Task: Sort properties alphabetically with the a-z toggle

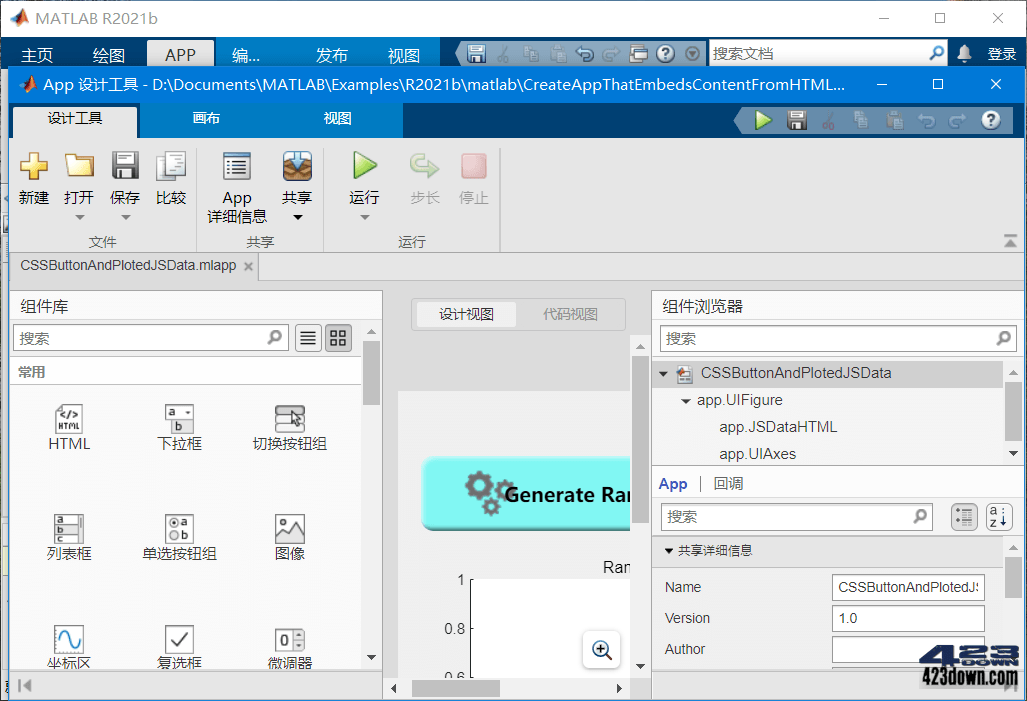Action: pos(999,517)
